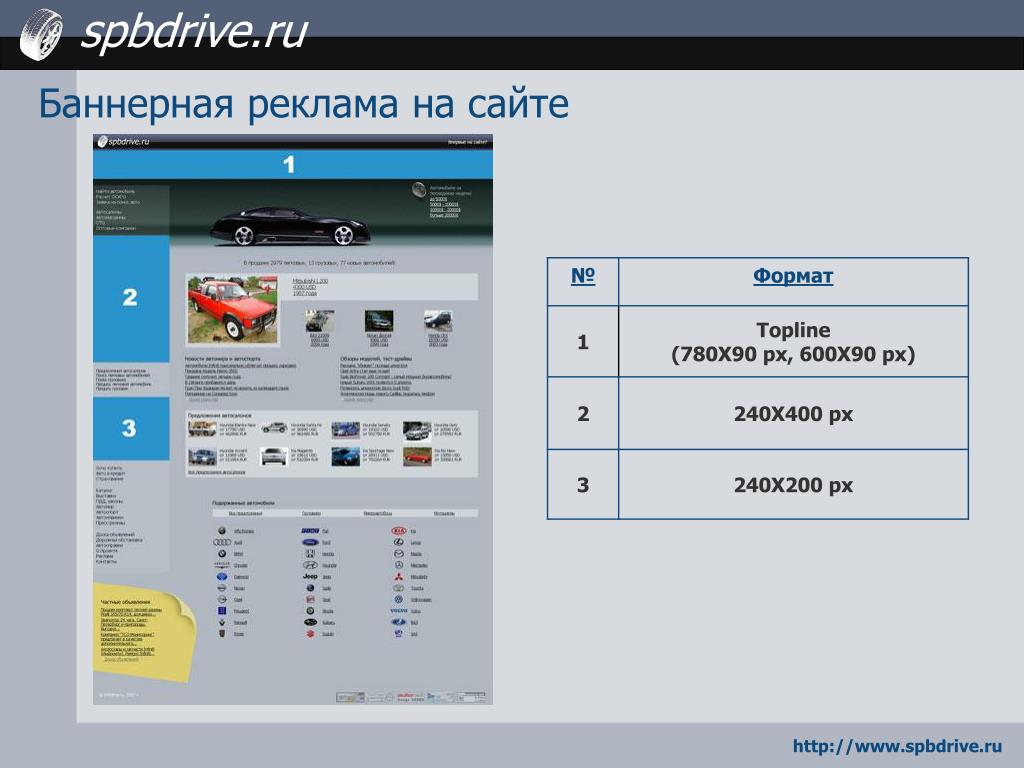Click the yellow sticky note 'Частные объявления'
1024x768 pixels.
[142, 632]
